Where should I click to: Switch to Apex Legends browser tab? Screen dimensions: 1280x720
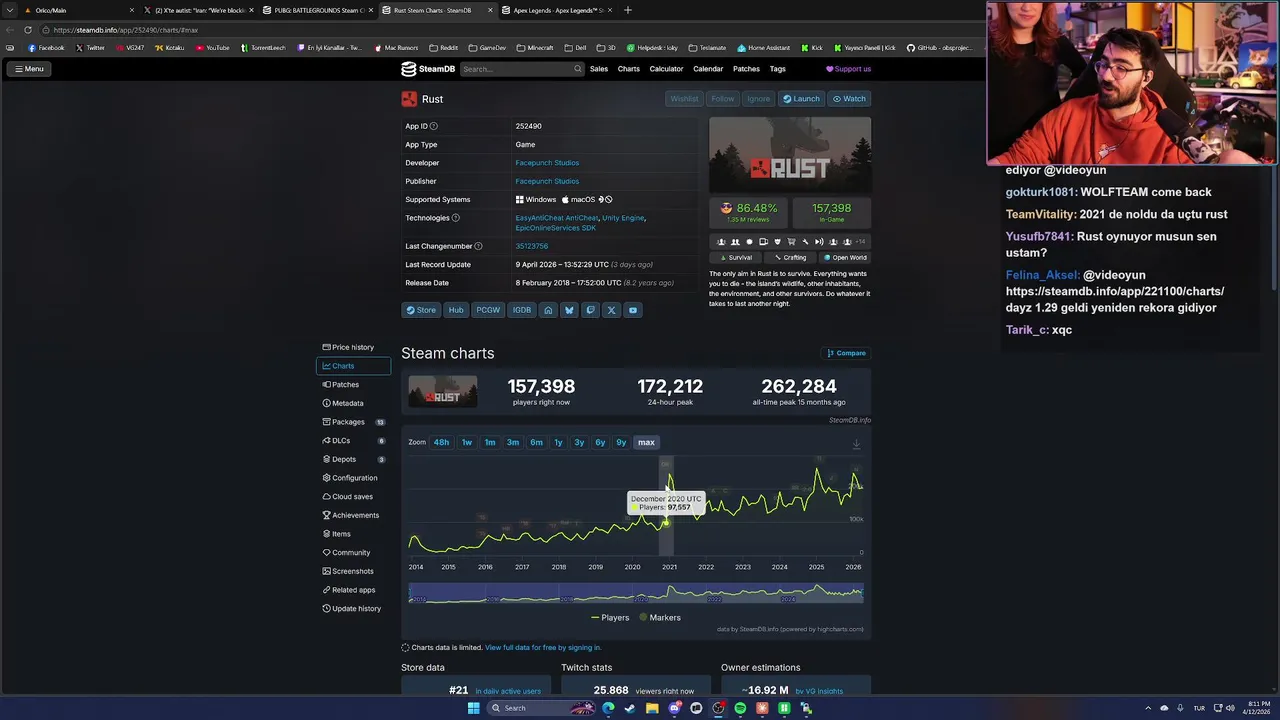pos(560,10)
